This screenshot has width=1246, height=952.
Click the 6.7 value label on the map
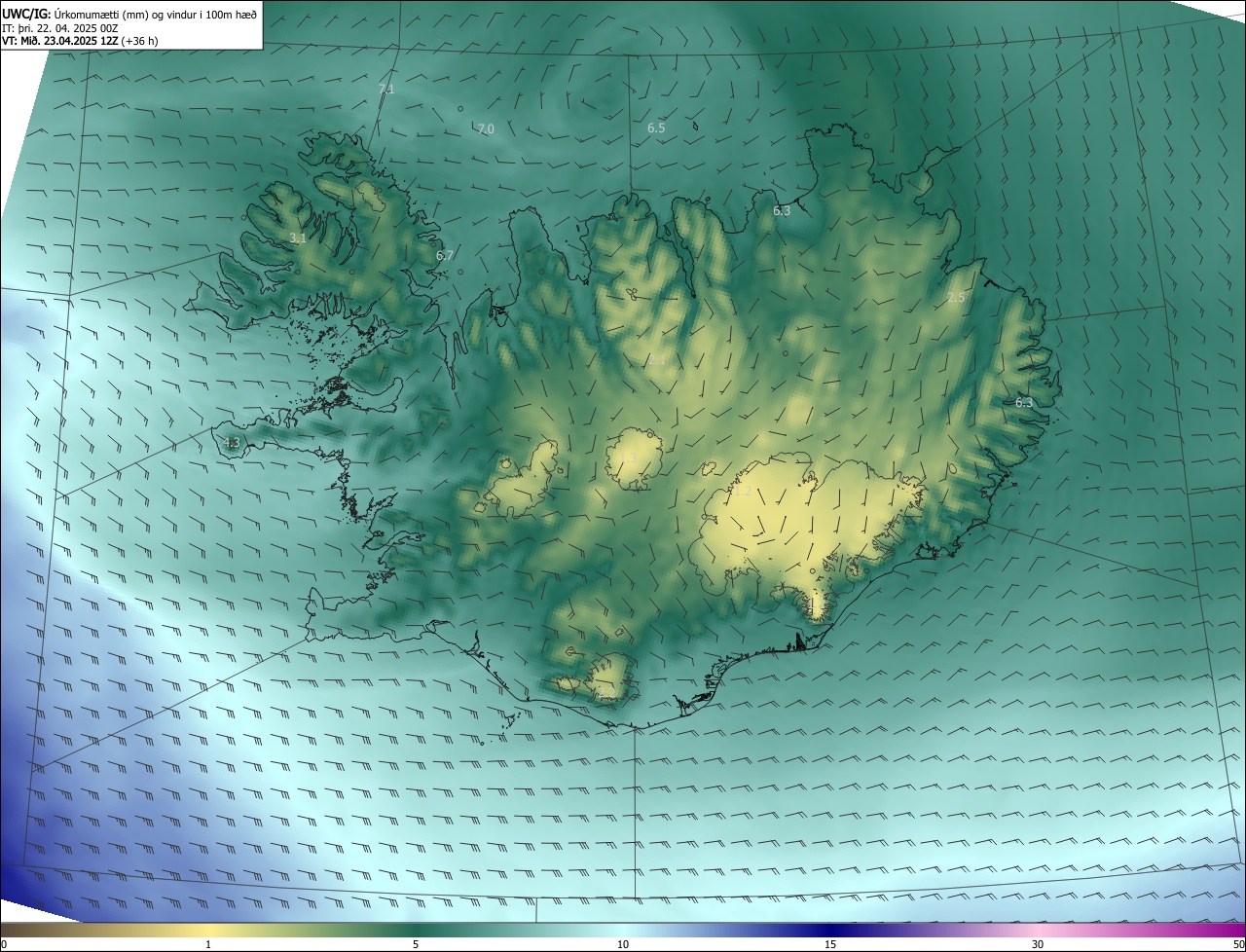click(444, 255)
